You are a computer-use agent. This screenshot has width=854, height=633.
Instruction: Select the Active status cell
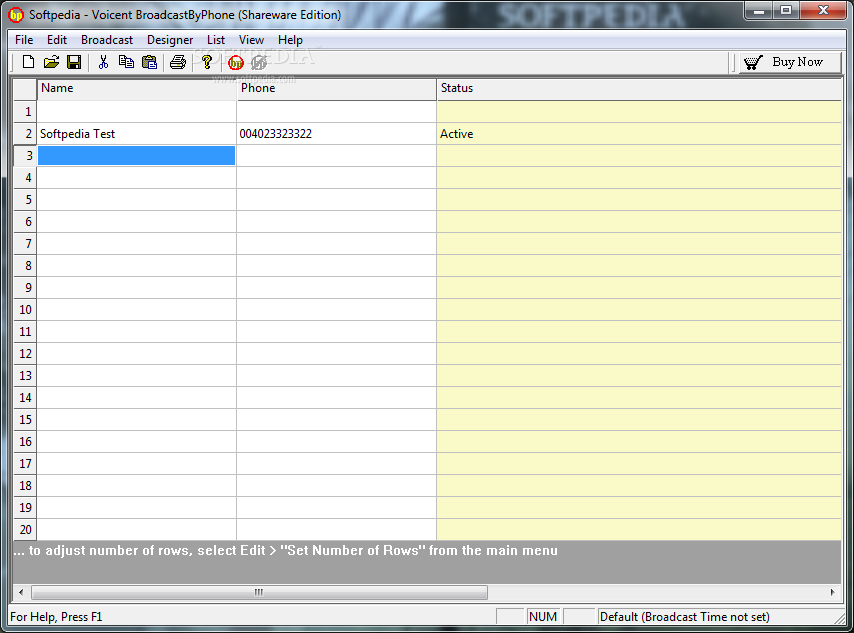[639, 134]
